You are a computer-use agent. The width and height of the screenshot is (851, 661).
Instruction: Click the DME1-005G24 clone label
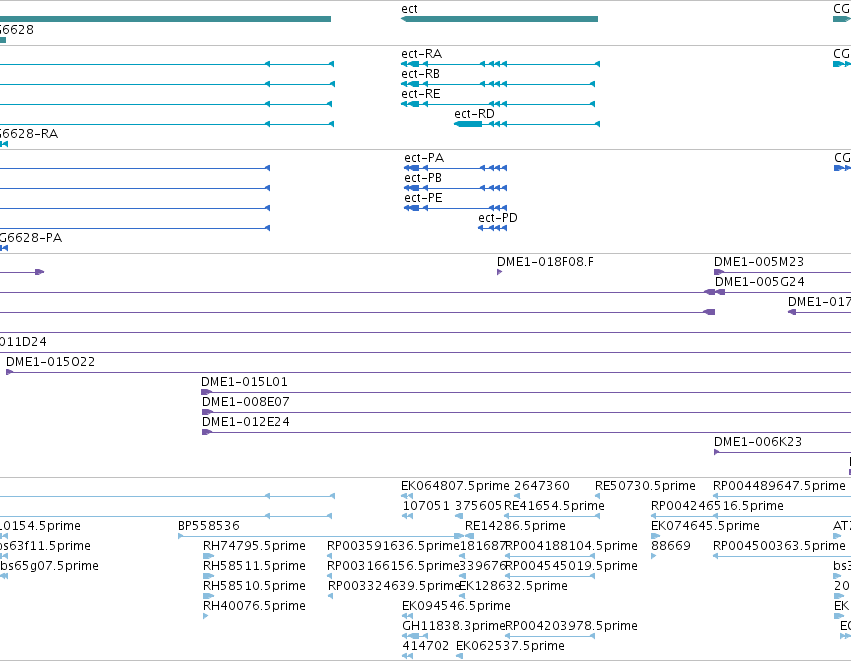pyautogui.click(x=760, y=282)
